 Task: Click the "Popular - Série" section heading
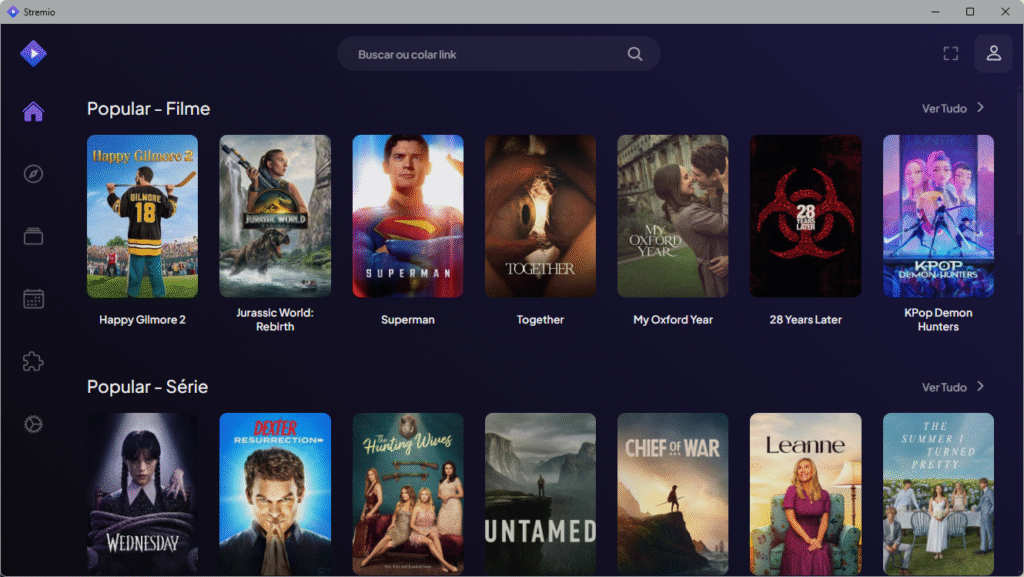(148, 386)
